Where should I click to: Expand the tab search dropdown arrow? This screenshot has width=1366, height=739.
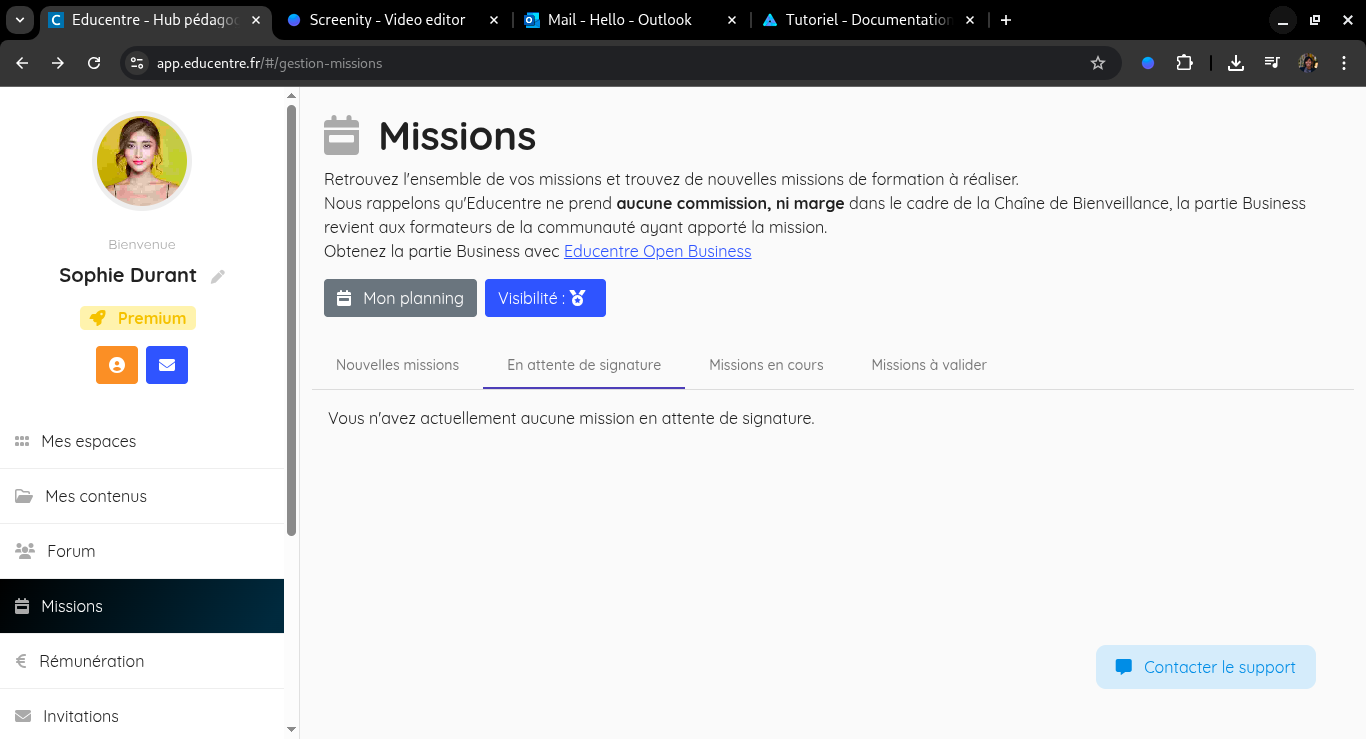tap(19, 20)
